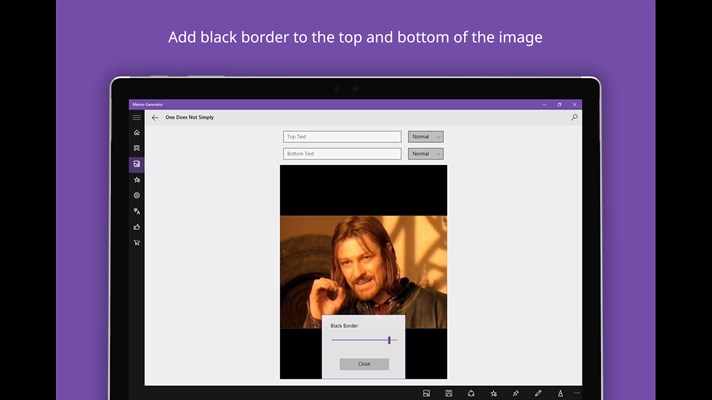The height and width of the screenshot is (400, 712).
Task: Click the pencil edit icon in the bottom bar
Action: coord(538,393)
